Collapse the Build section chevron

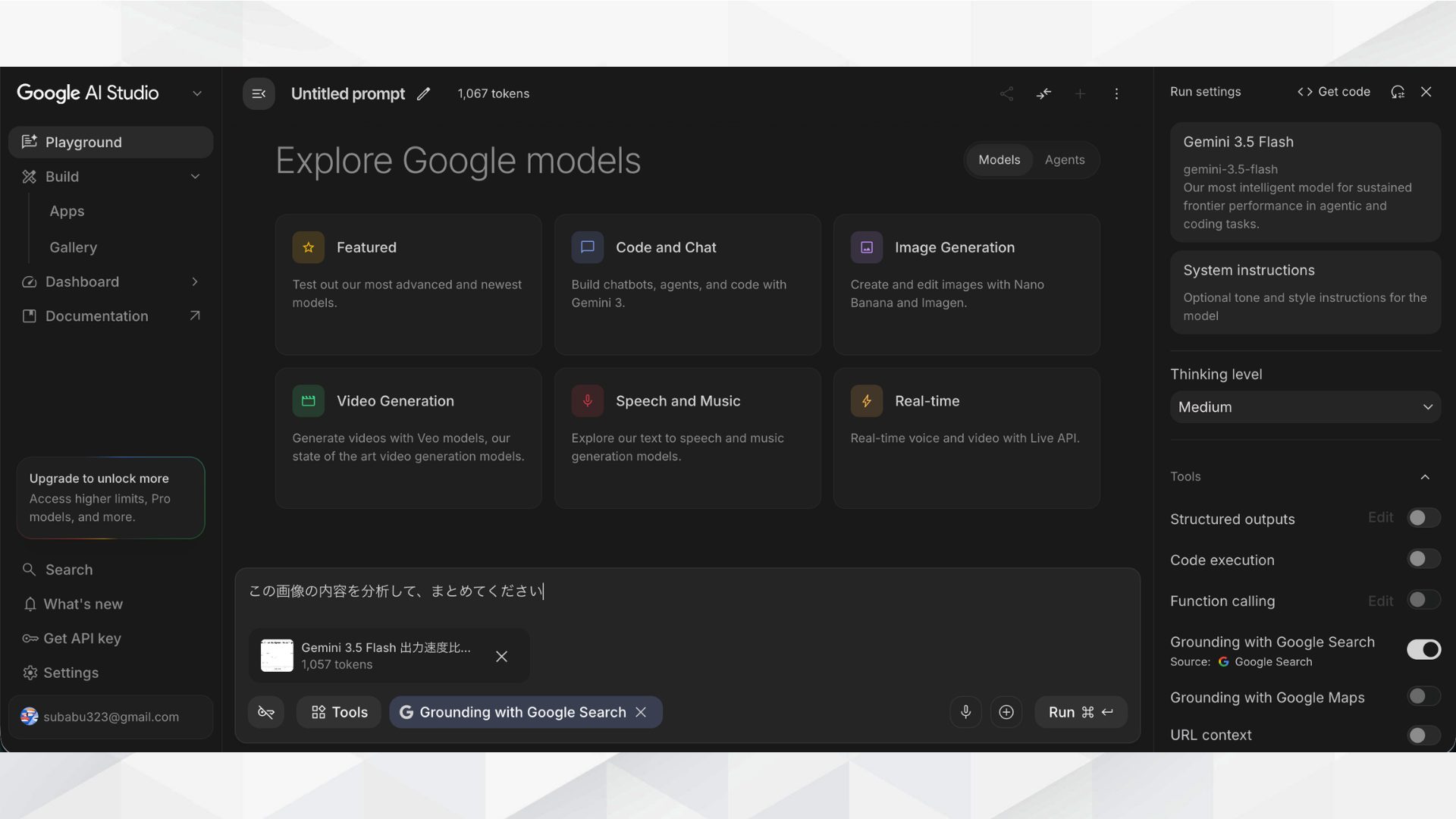pos(195,177)
